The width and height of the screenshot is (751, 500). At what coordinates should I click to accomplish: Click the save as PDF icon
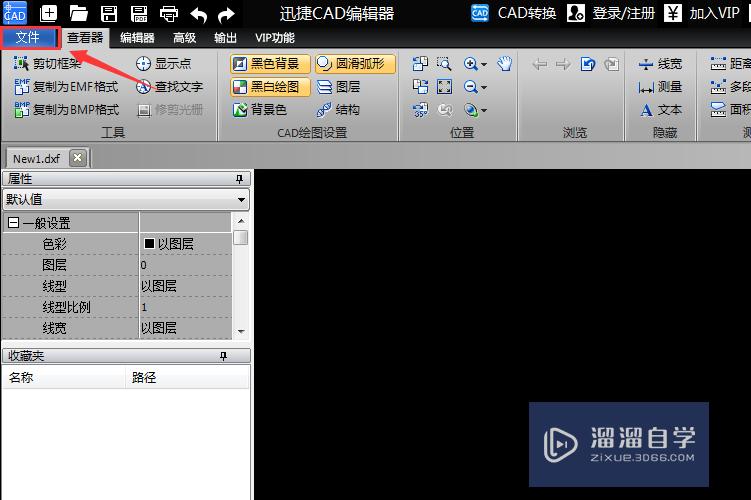(x=139, y=13)
